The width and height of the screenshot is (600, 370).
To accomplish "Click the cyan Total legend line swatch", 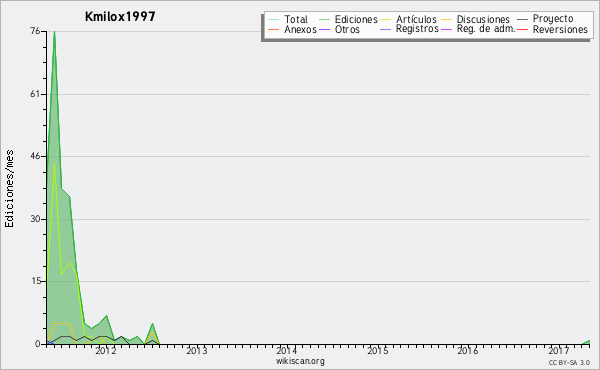I will coord(274,20).
